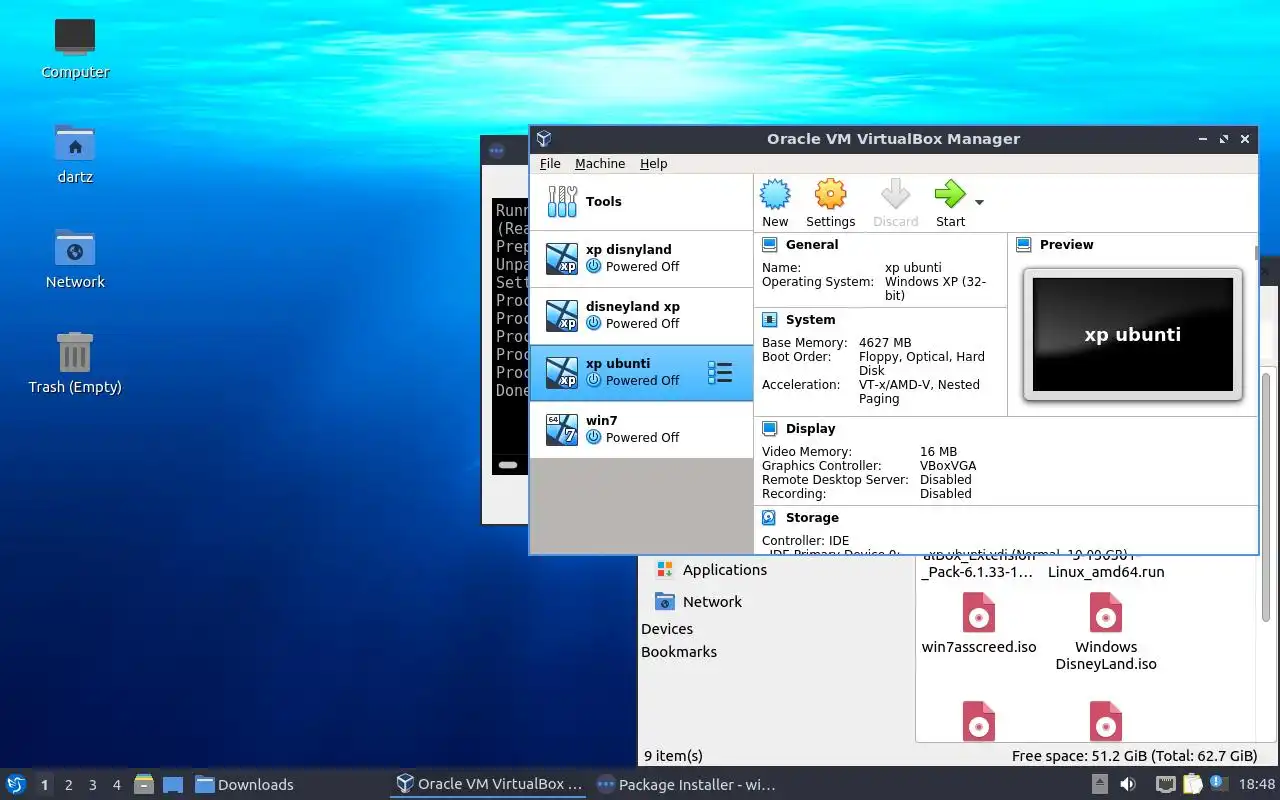Switch to workspace 2 in taskbar

point(68,785)
